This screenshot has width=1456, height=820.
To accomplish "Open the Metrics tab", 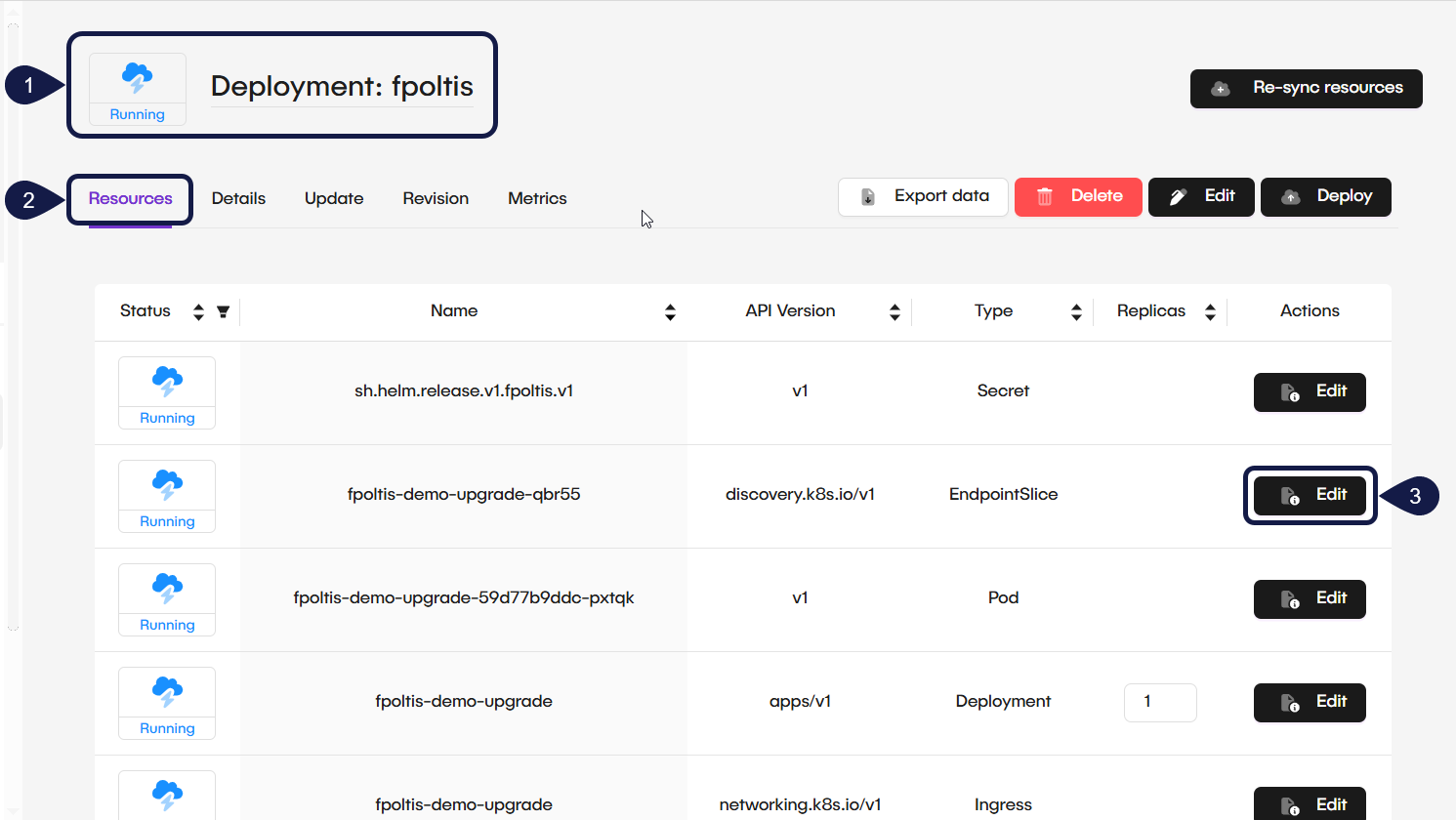I will [x=537, y=198].
